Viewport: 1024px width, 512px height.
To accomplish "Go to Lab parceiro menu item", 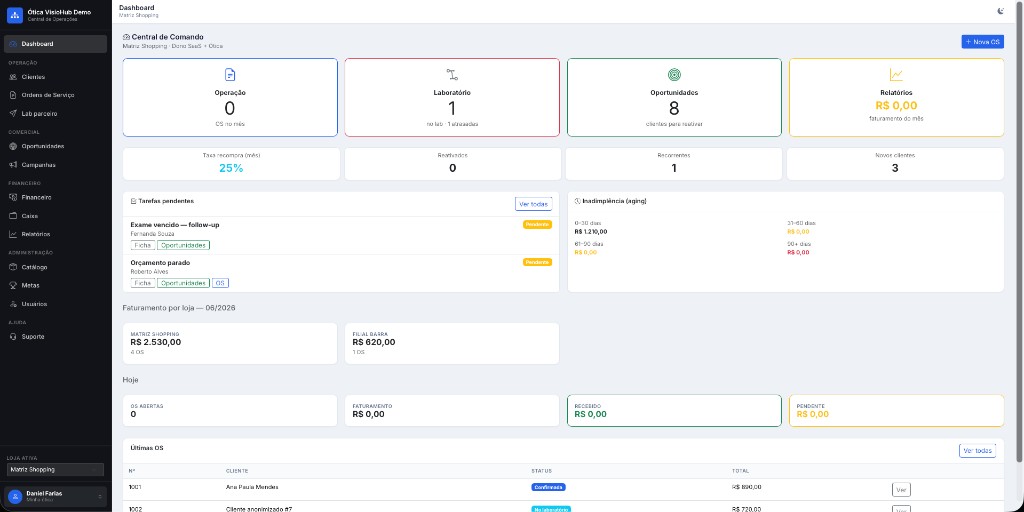I will pos(56,114).
